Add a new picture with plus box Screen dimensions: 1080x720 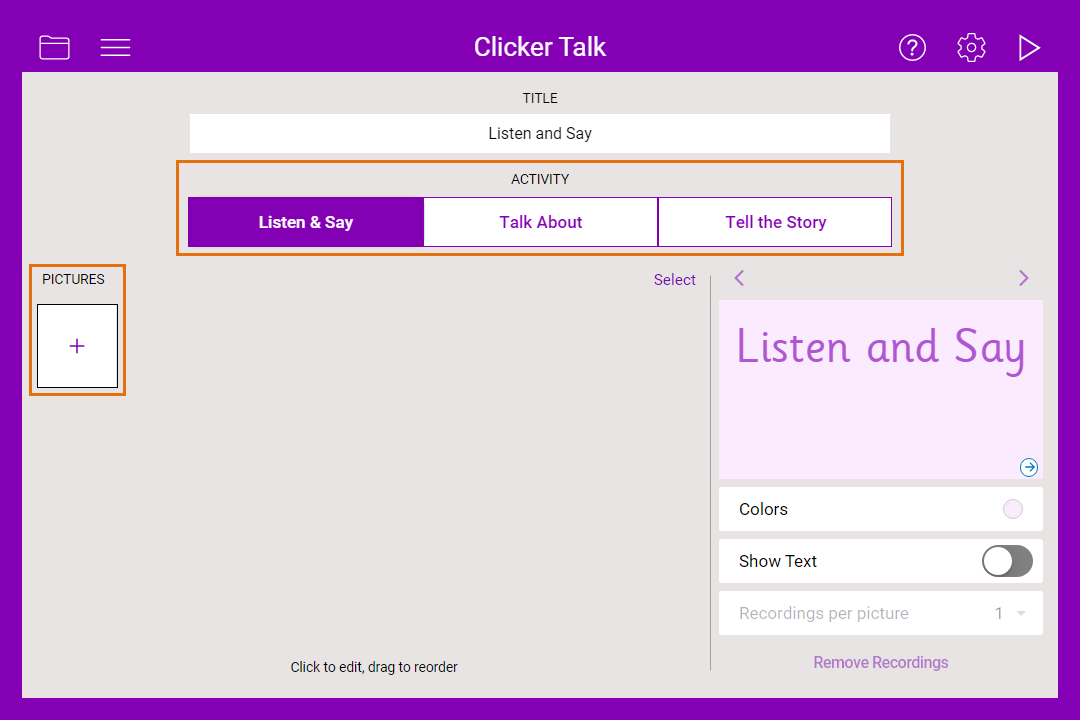77,346
